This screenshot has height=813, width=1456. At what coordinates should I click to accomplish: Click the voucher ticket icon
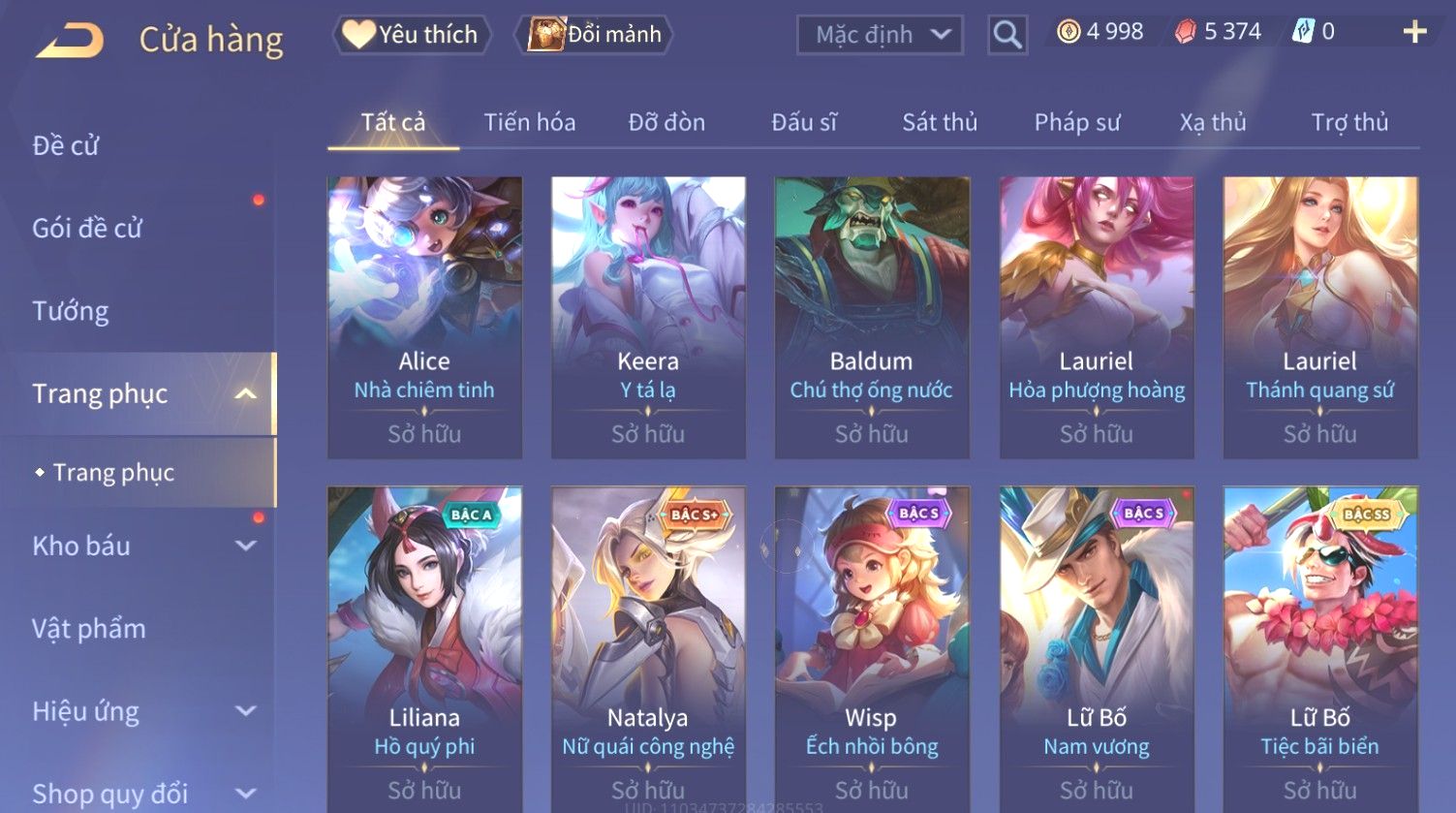[1304, 32]
